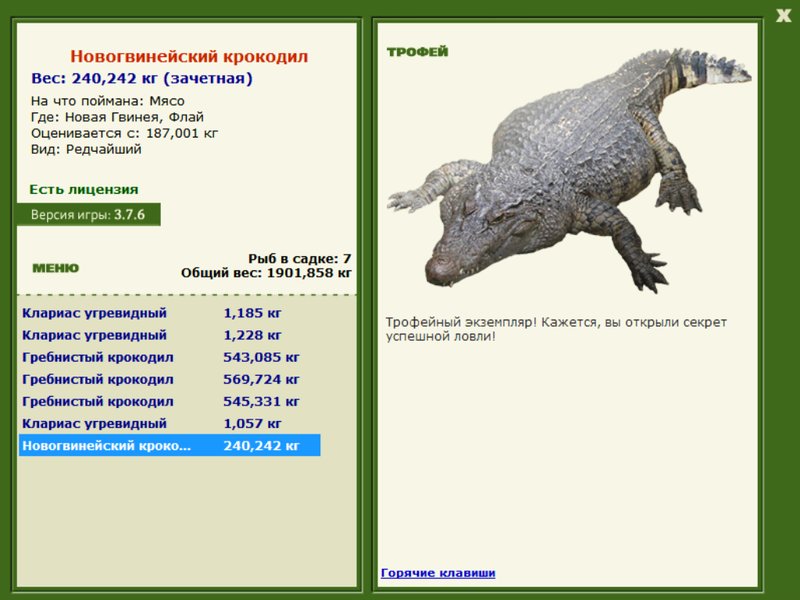Click the ТРОФЕЙ heading label
Screen dimensions: 800x600
point(417,52)
